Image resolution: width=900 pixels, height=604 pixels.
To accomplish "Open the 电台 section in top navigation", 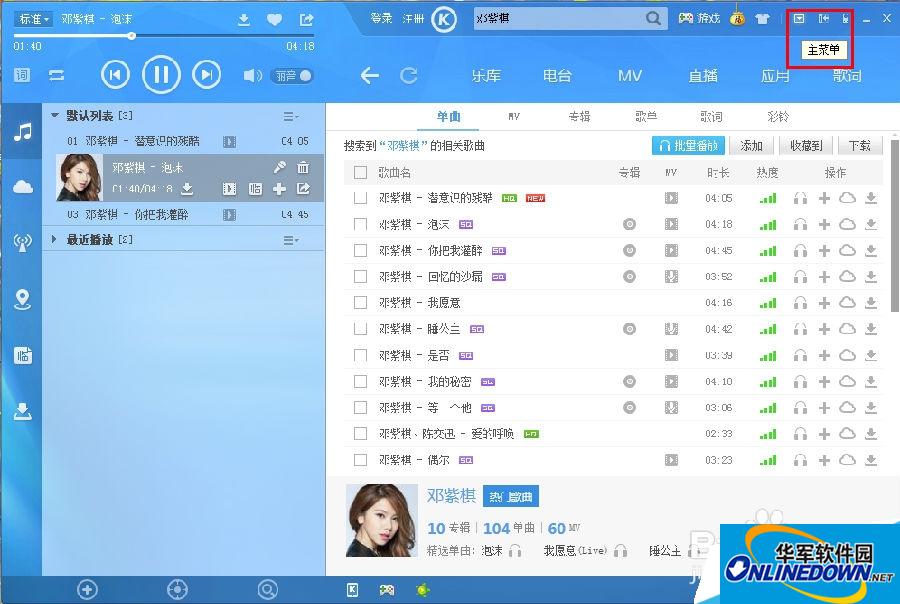I will point(557,76).
